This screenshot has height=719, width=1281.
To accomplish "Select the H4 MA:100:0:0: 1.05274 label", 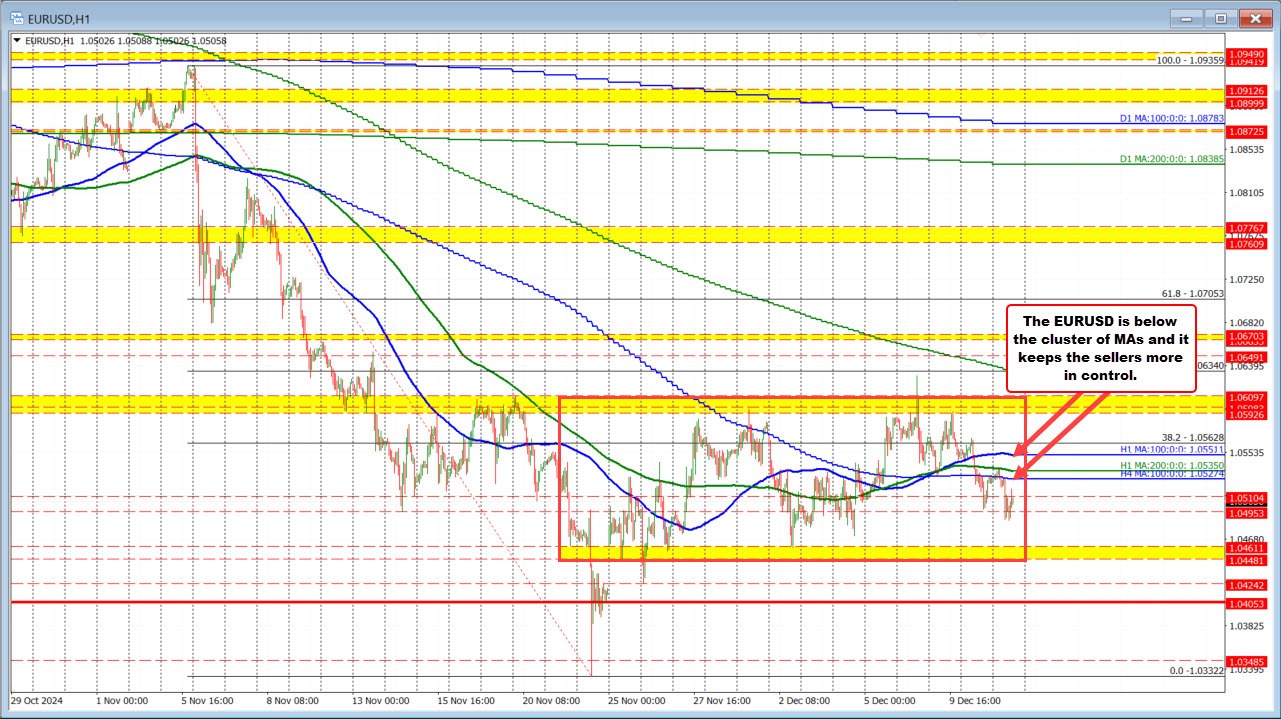I will point(1173,475).
